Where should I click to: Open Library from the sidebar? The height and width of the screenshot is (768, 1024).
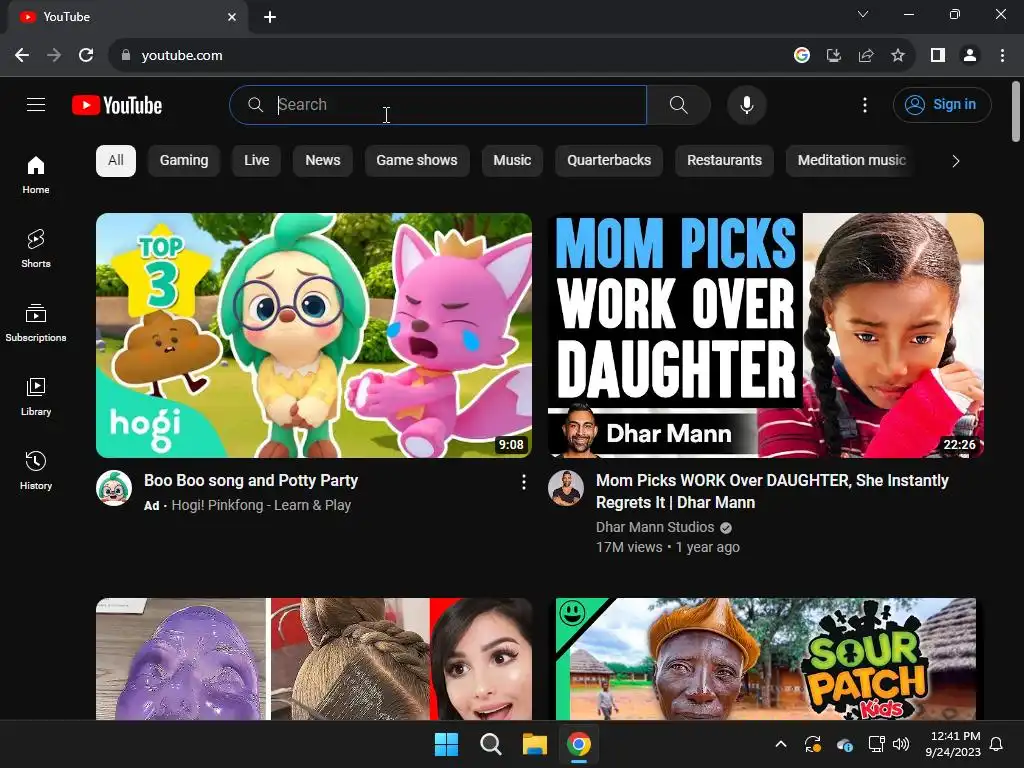[x=36, y=396]
